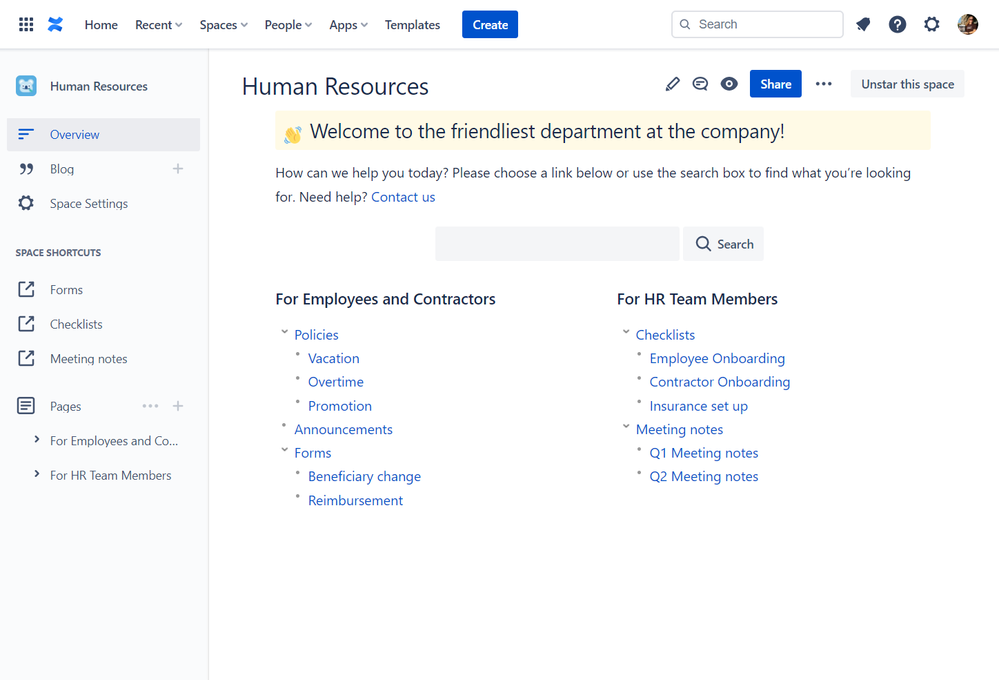Collapse the Meeting notes list chevron
999x680 pixels.
point(626,426)
